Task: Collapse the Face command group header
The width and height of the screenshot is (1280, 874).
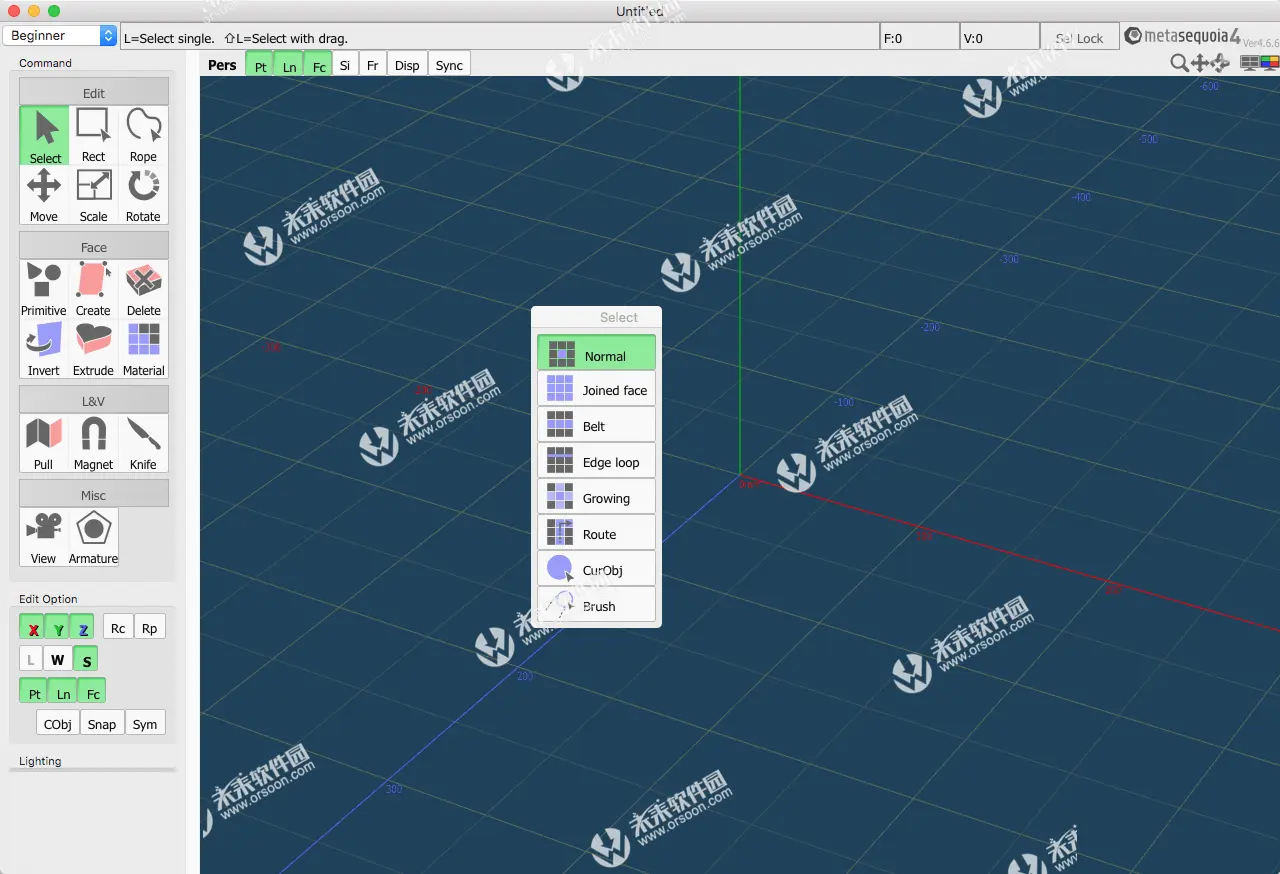Action: pos(94,247)
